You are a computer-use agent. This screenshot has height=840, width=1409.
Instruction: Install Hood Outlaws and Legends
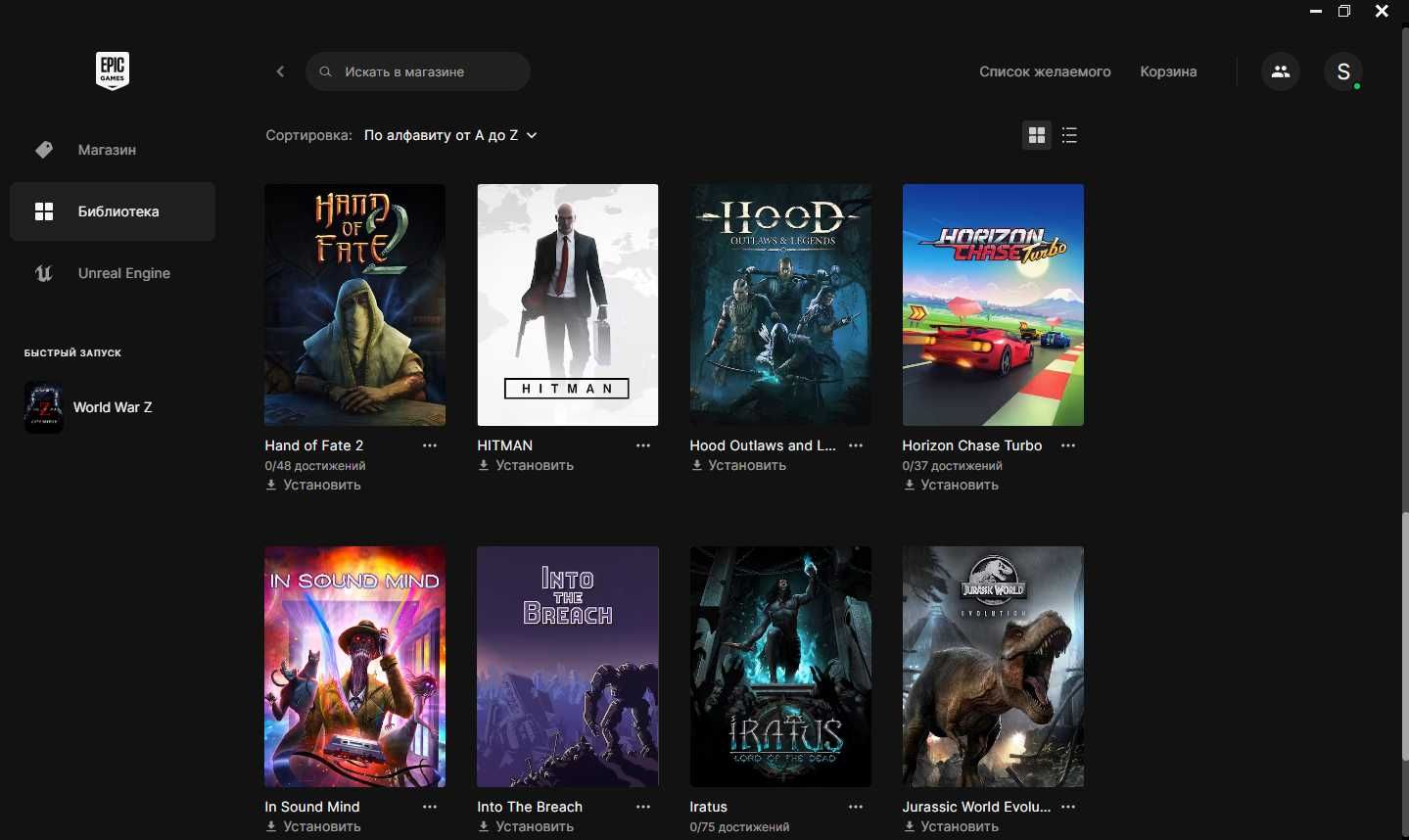pyautogui.click(x=738, y=465)
